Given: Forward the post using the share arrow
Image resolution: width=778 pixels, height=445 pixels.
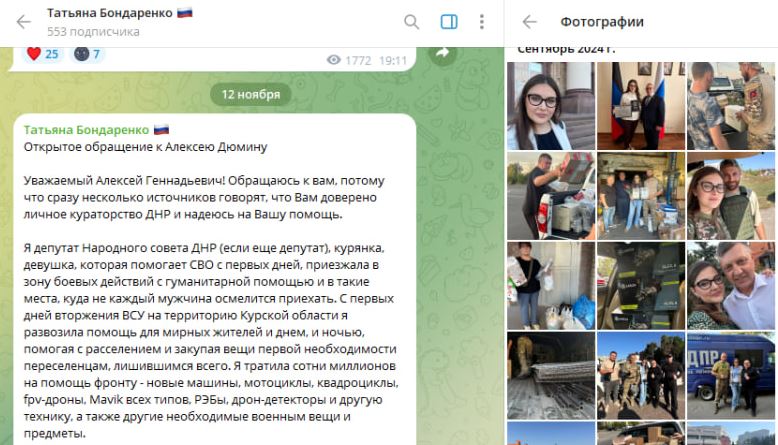Looking at the screenshot, I should click(443, 53).
